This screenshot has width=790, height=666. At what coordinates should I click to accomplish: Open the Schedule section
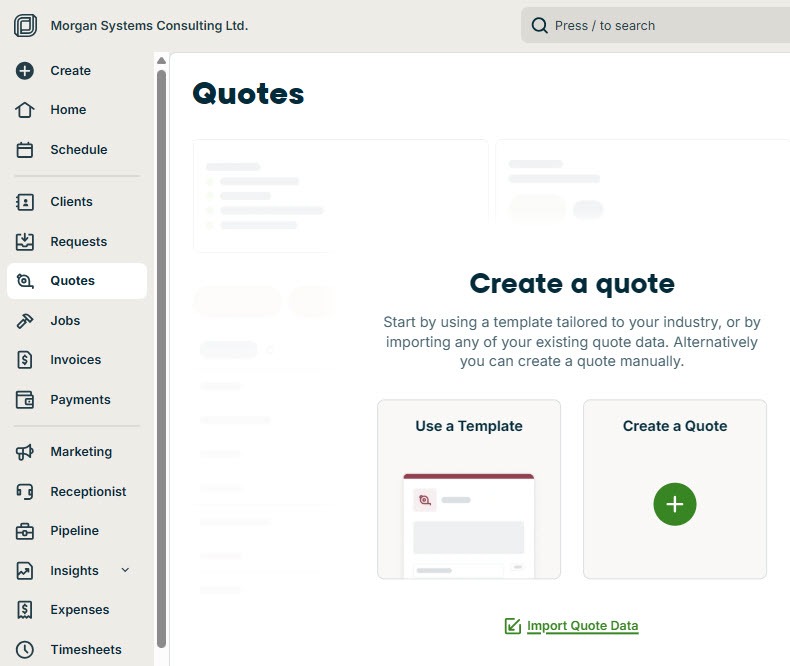(x=79, y=150)
